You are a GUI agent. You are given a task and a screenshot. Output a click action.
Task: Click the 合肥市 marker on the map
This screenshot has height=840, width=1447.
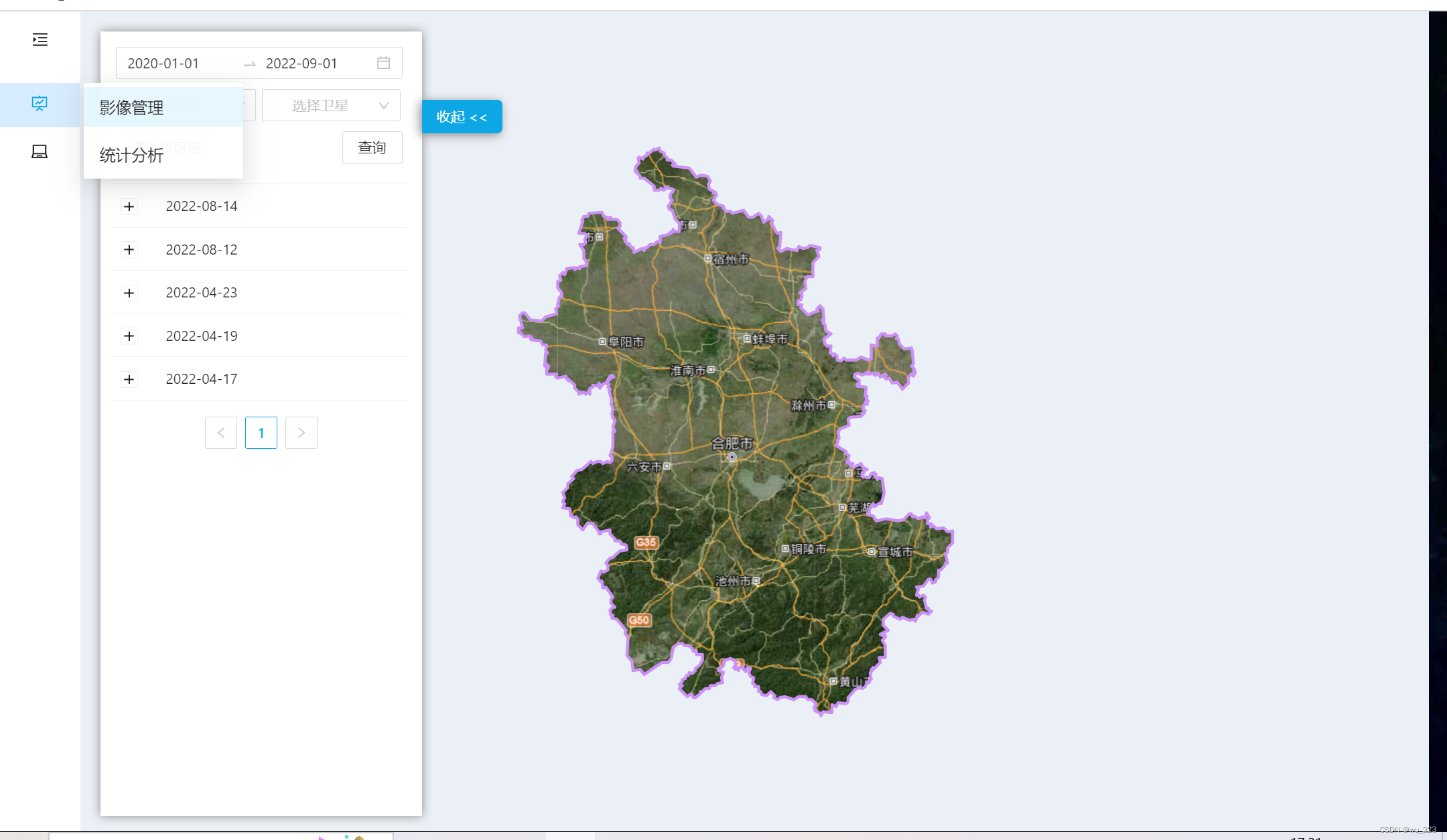click(733, 443)
